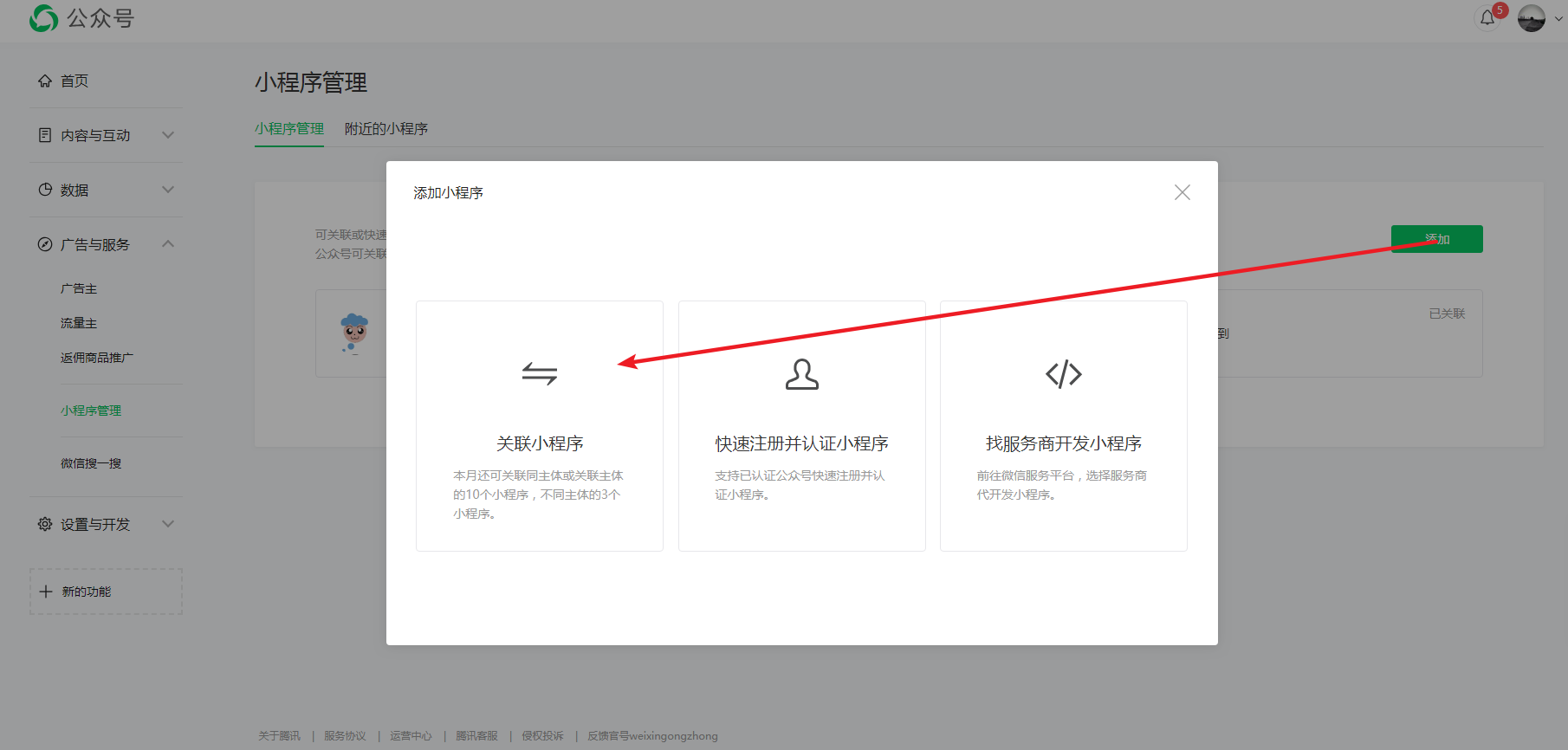Select the 关联小程序 card title

539,443
